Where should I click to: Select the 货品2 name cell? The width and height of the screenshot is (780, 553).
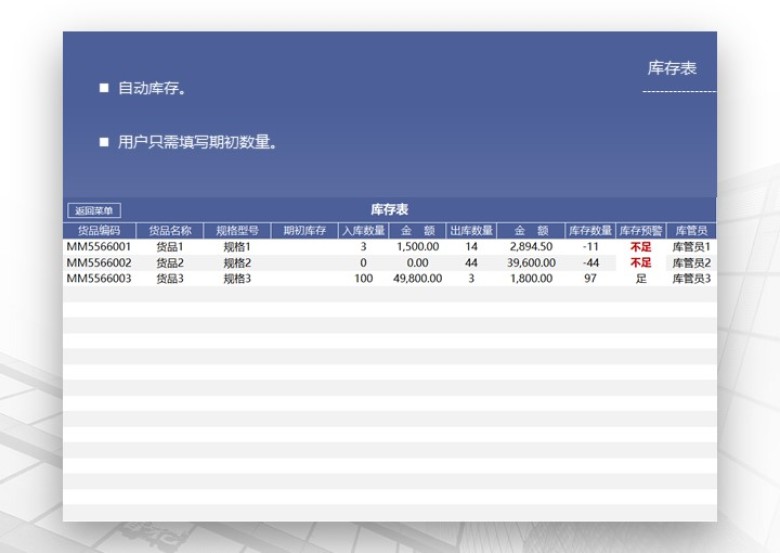click(170, 263)
